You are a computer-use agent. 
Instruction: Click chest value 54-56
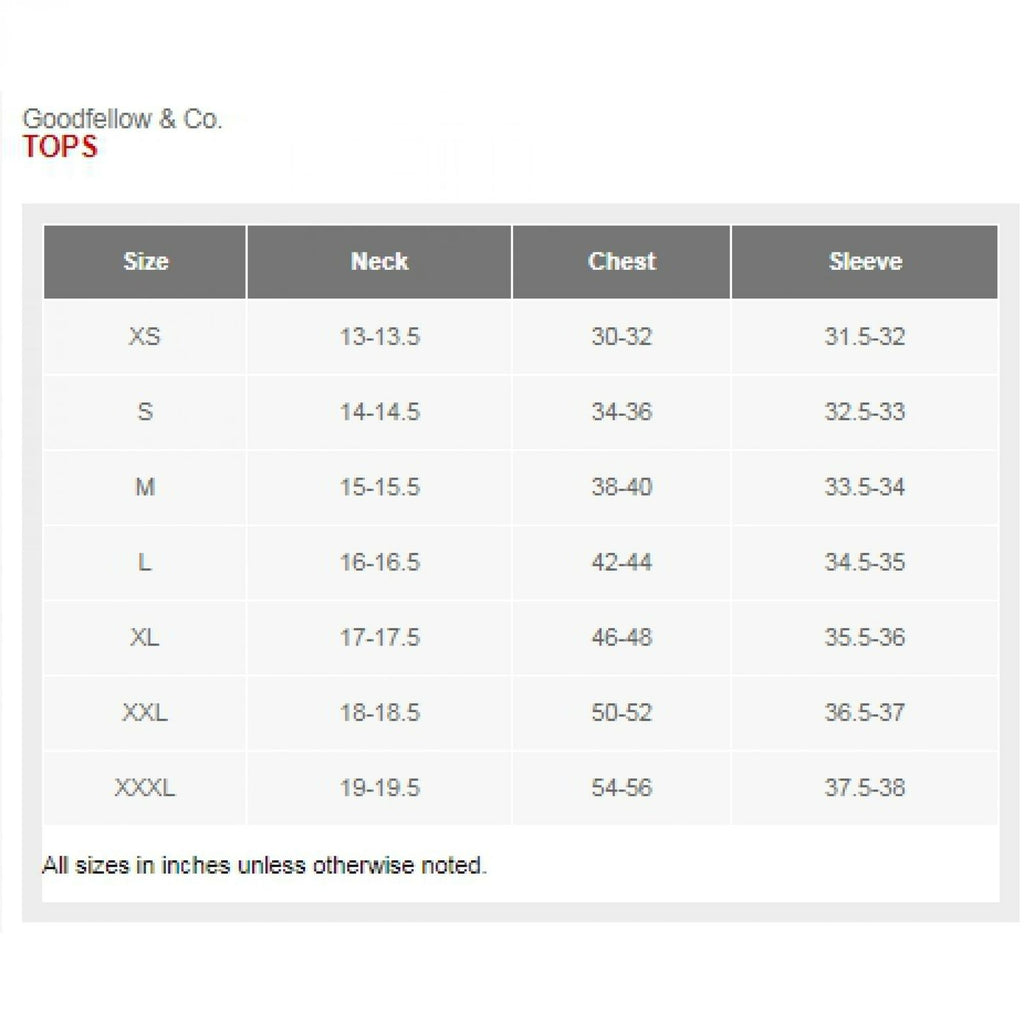[622, 788]
